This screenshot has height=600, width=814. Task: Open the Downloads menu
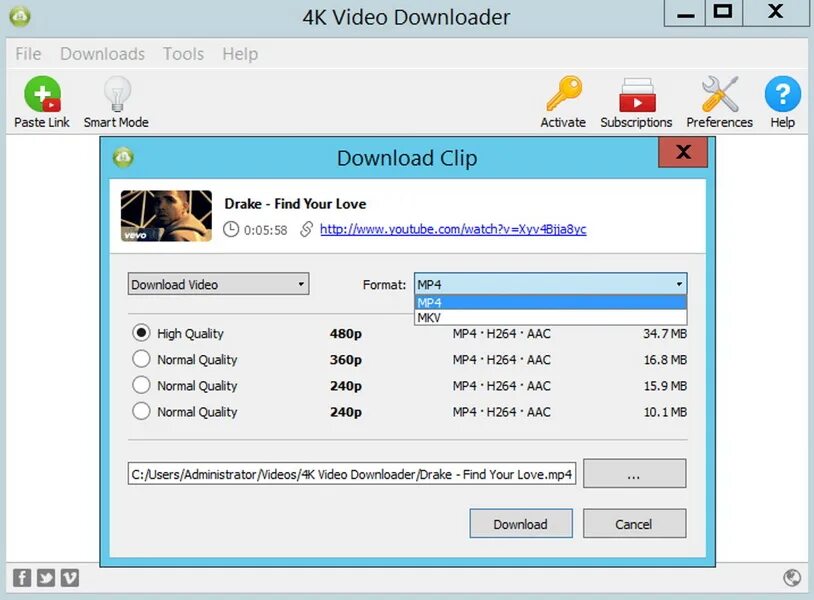[102, 53]
